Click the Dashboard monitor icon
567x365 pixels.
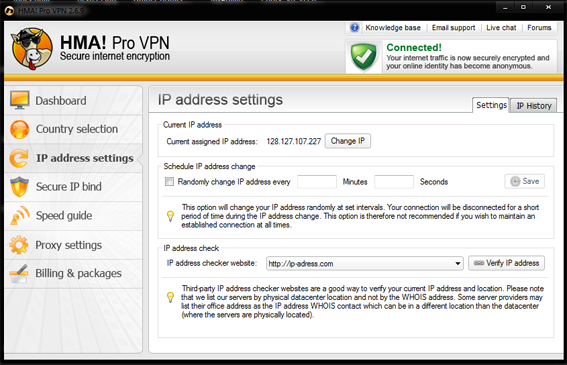(20, 100)
